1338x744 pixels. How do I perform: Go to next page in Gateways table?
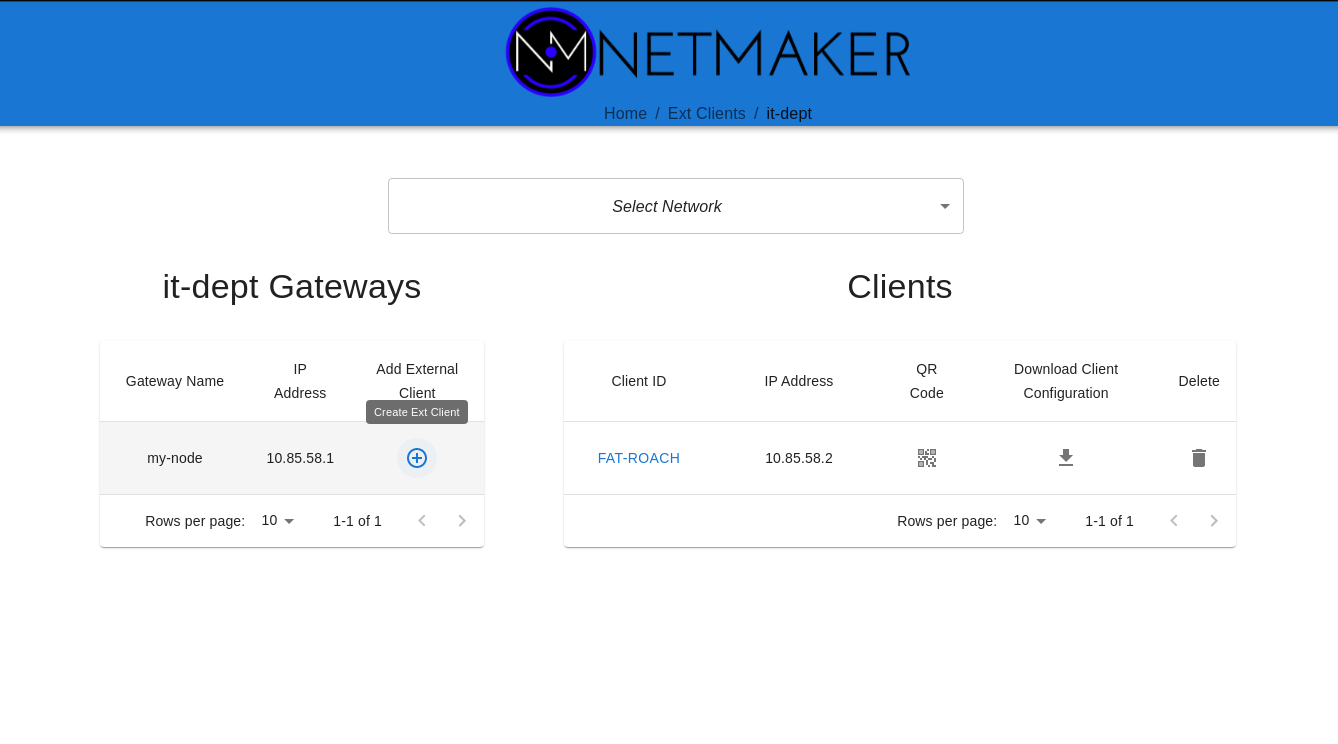point(462,521)
